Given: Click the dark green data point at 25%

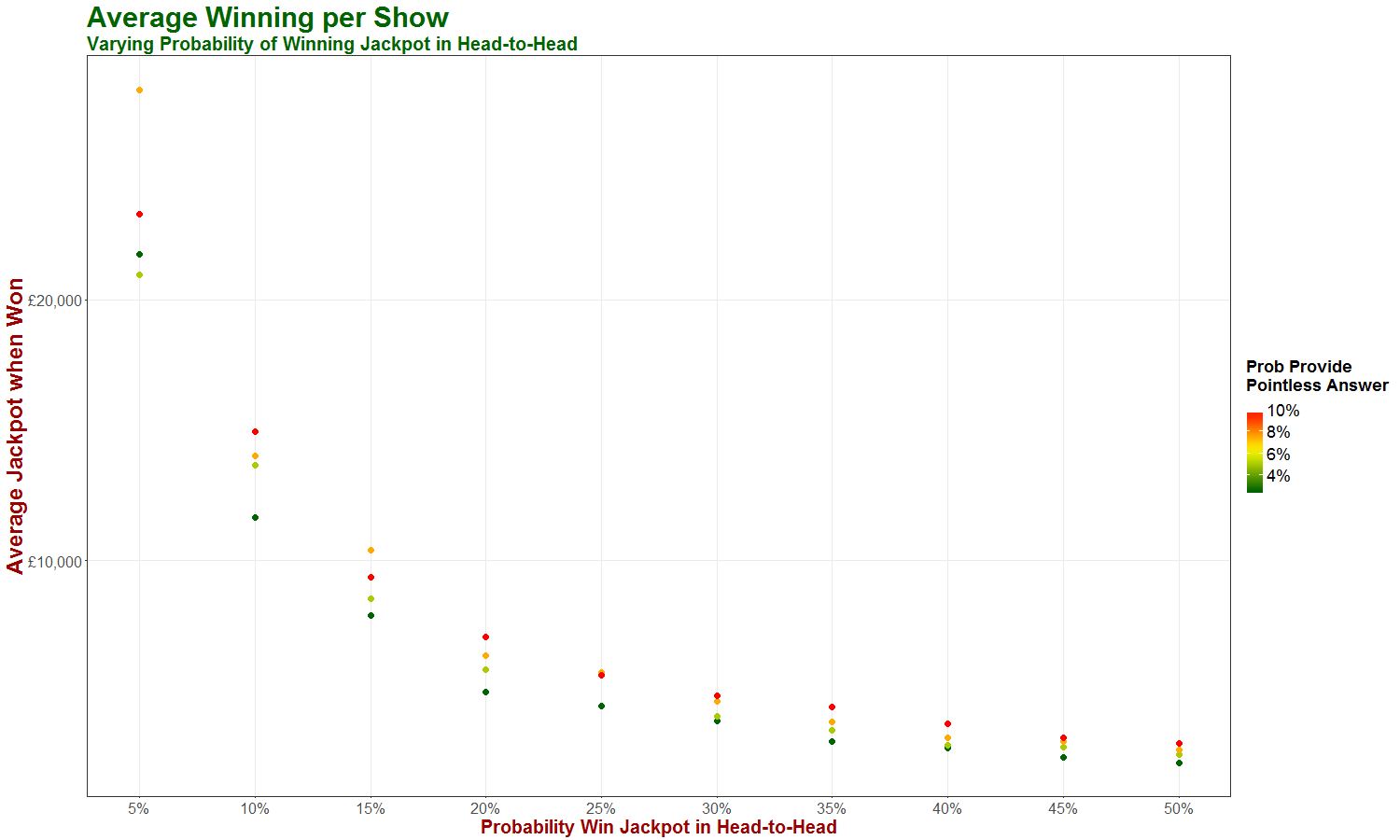Looking at the screenshot, I should click(x=601, y=707).
